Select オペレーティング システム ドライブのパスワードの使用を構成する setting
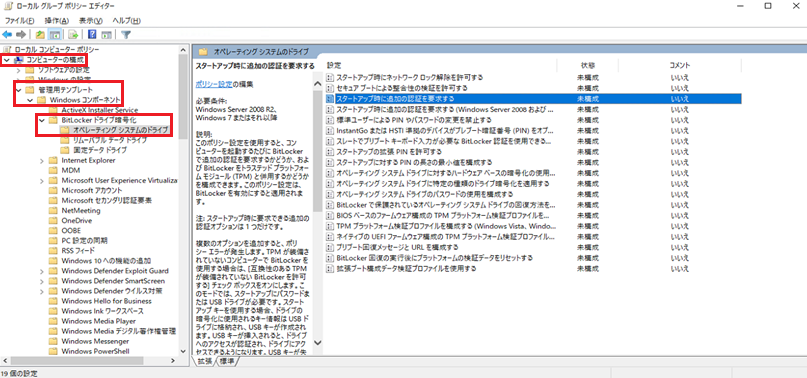This screenshot has height=378, width=807. tap(424, 194)
